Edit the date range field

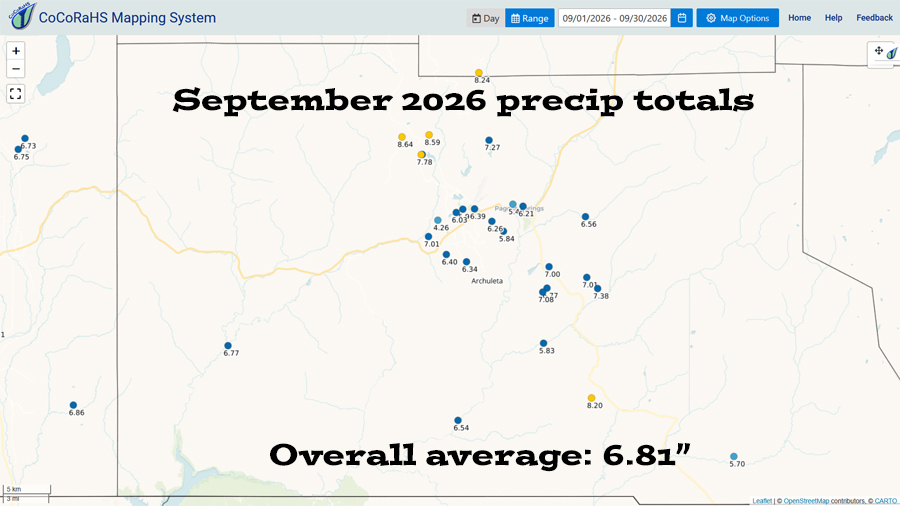pos(614,18)
